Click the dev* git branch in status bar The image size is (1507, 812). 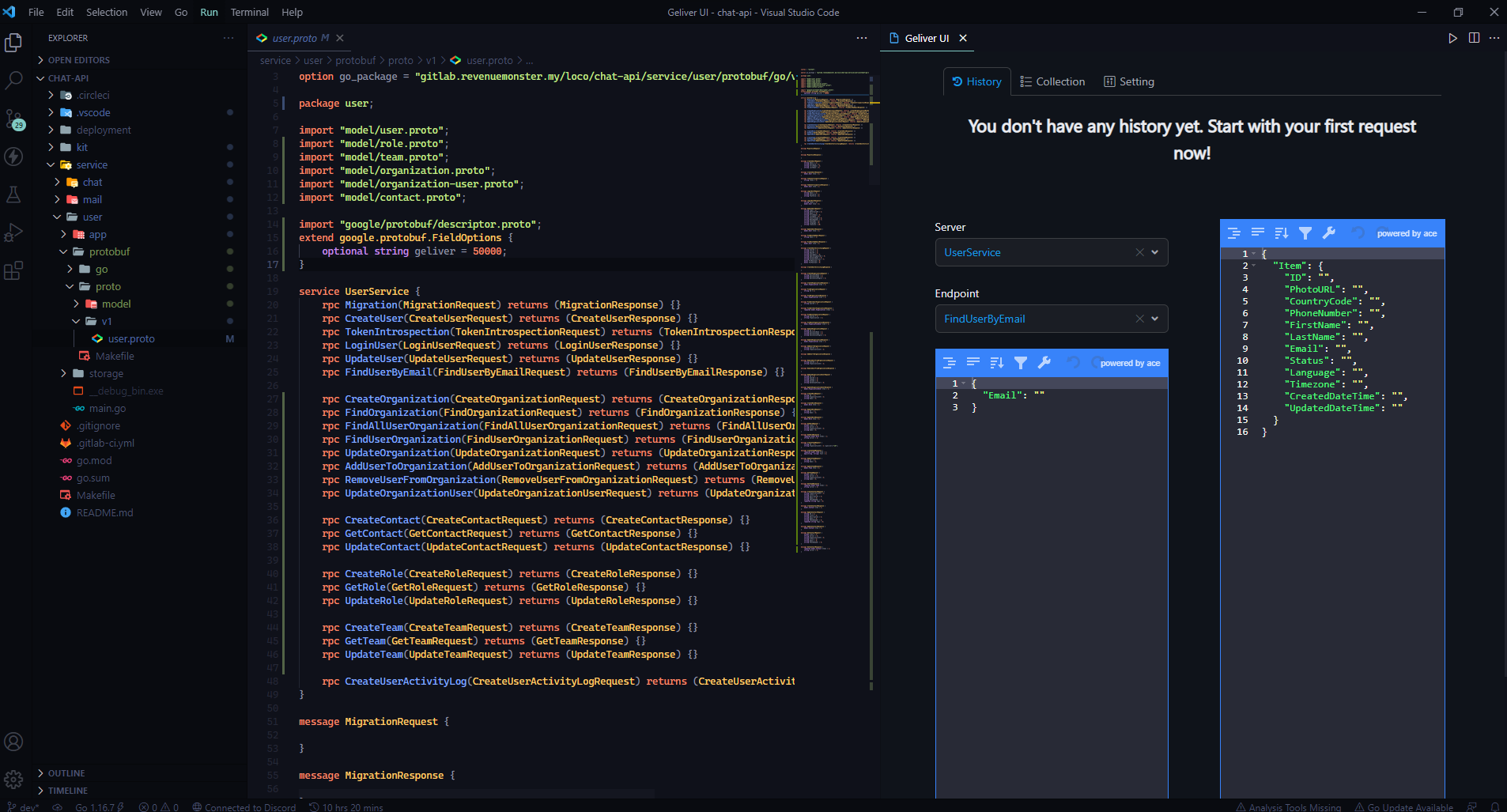(23, 807)
